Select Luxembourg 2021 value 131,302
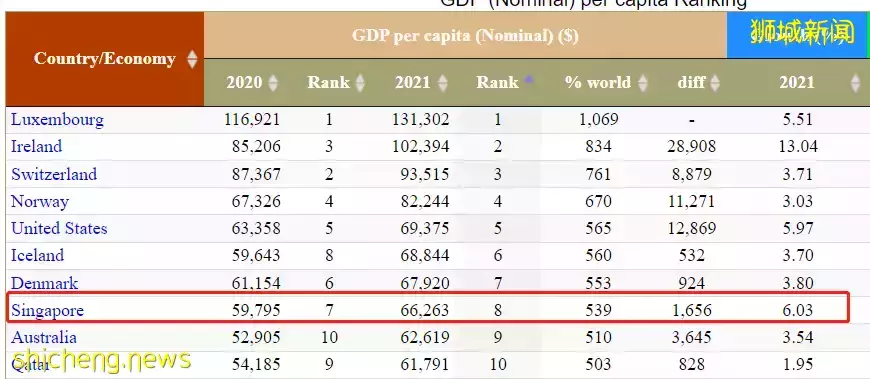870x379 pixels. (421, 119)
